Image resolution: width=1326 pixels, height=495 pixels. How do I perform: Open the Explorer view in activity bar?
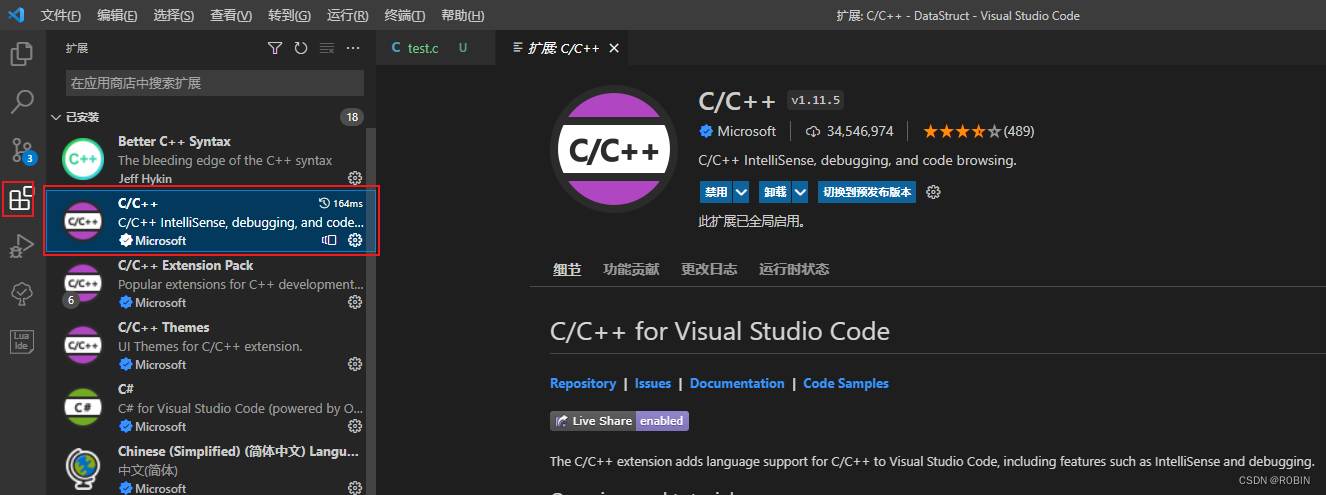pyautogui.click(x=22, y=54)
